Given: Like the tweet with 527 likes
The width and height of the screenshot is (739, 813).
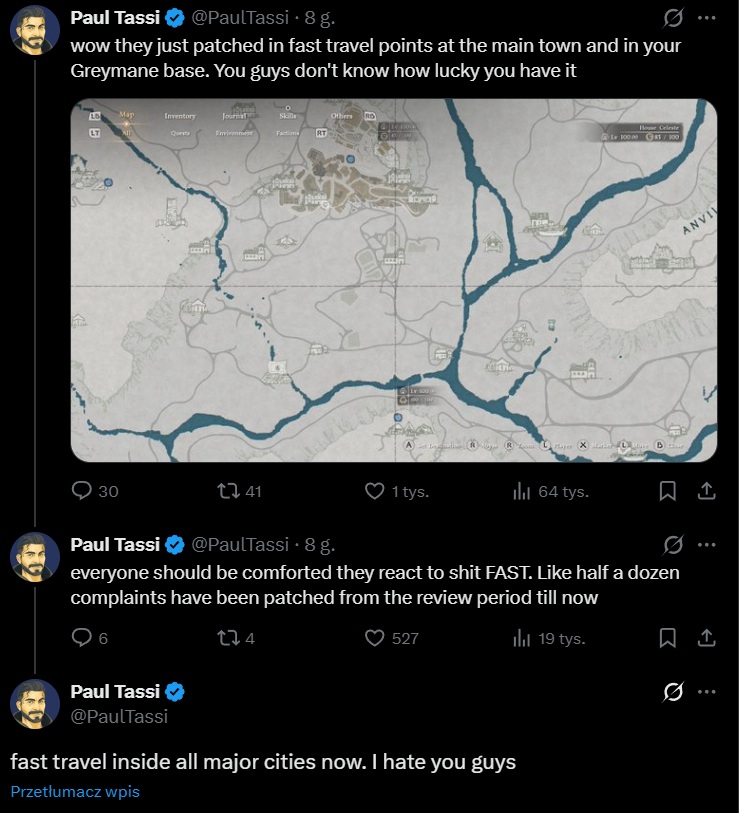Looking at the screenshot, I should click(x=375, y=637).
